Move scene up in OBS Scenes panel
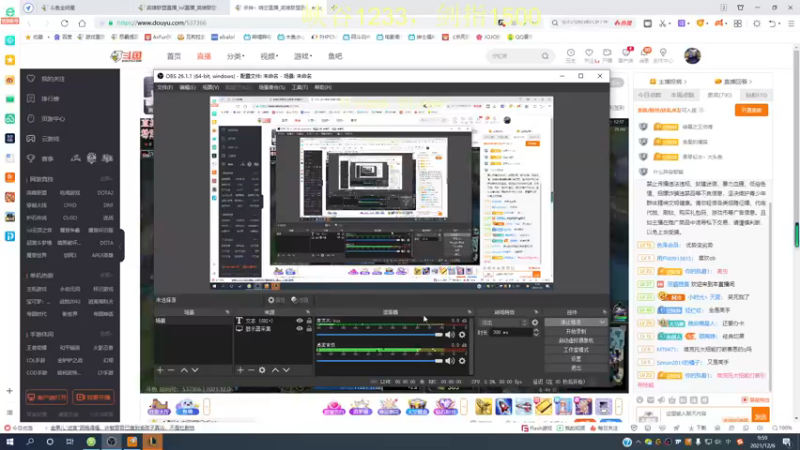Viewport: 800px width, 450px height. pos(184,370)
